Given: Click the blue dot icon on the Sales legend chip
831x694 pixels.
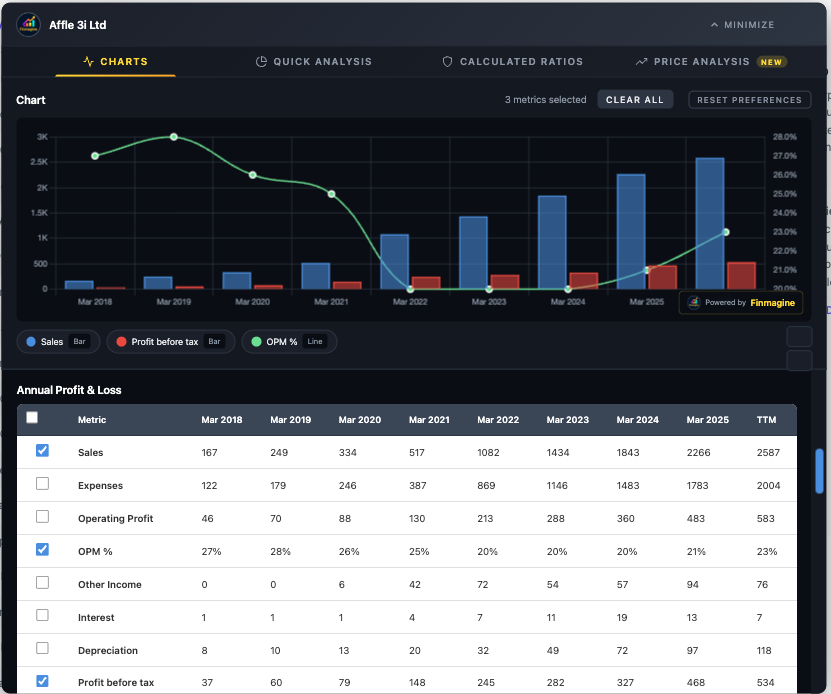Looking at the screenshot, I should coord(30,341).
